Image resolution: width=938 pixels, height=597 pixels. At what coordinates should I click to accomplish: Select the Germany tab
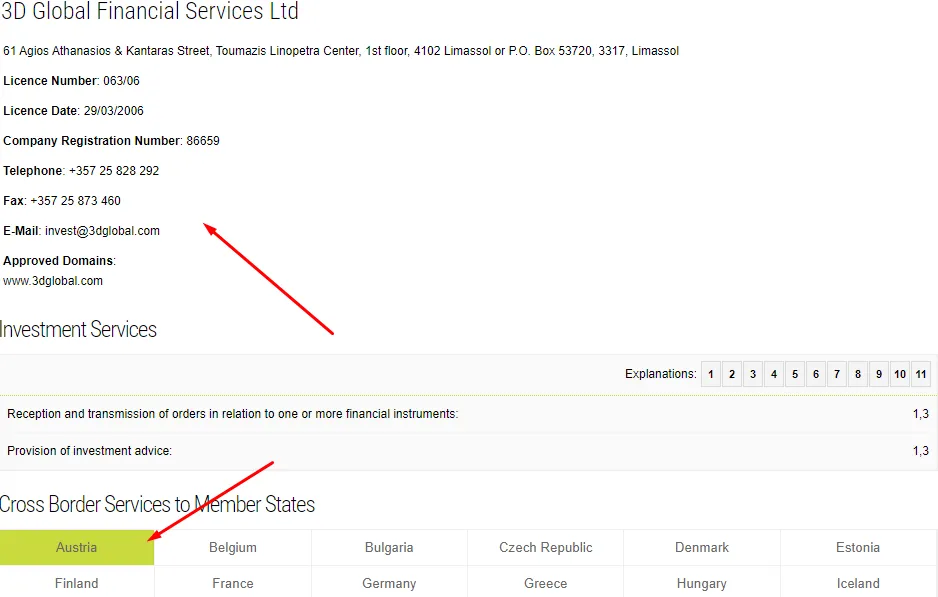pyautogui.click(x=389, y=583)
